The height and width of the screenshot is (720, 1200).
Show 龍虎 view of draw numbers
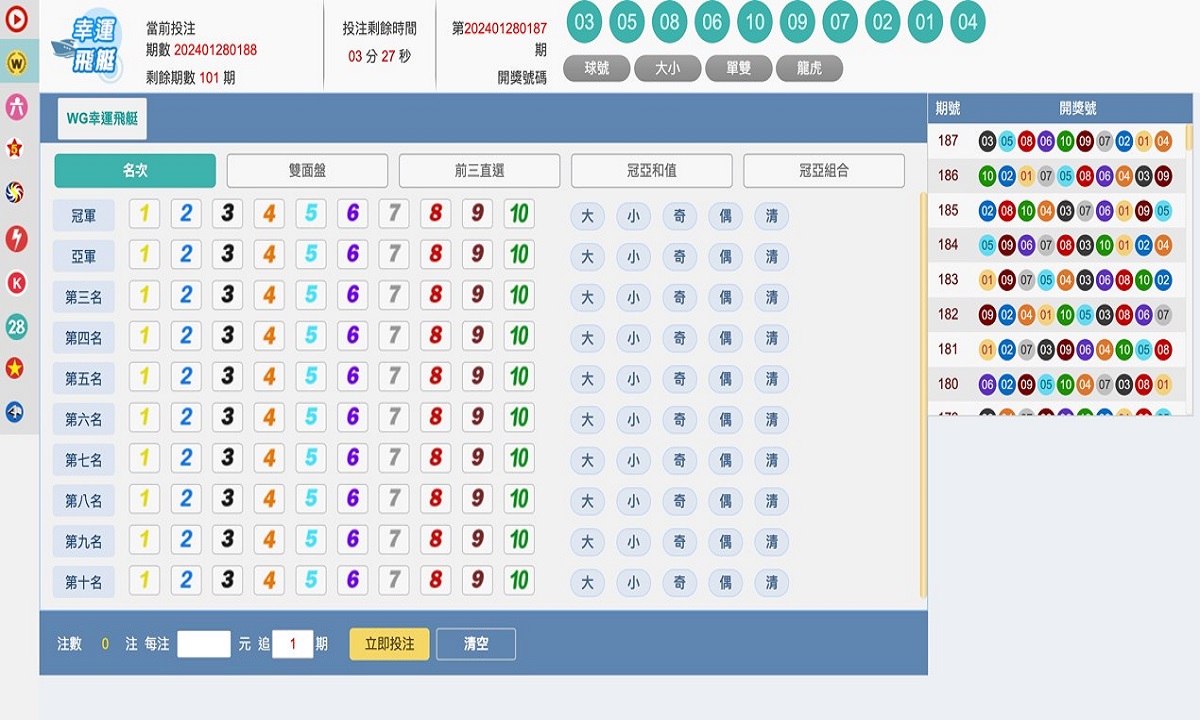point(809,68)
